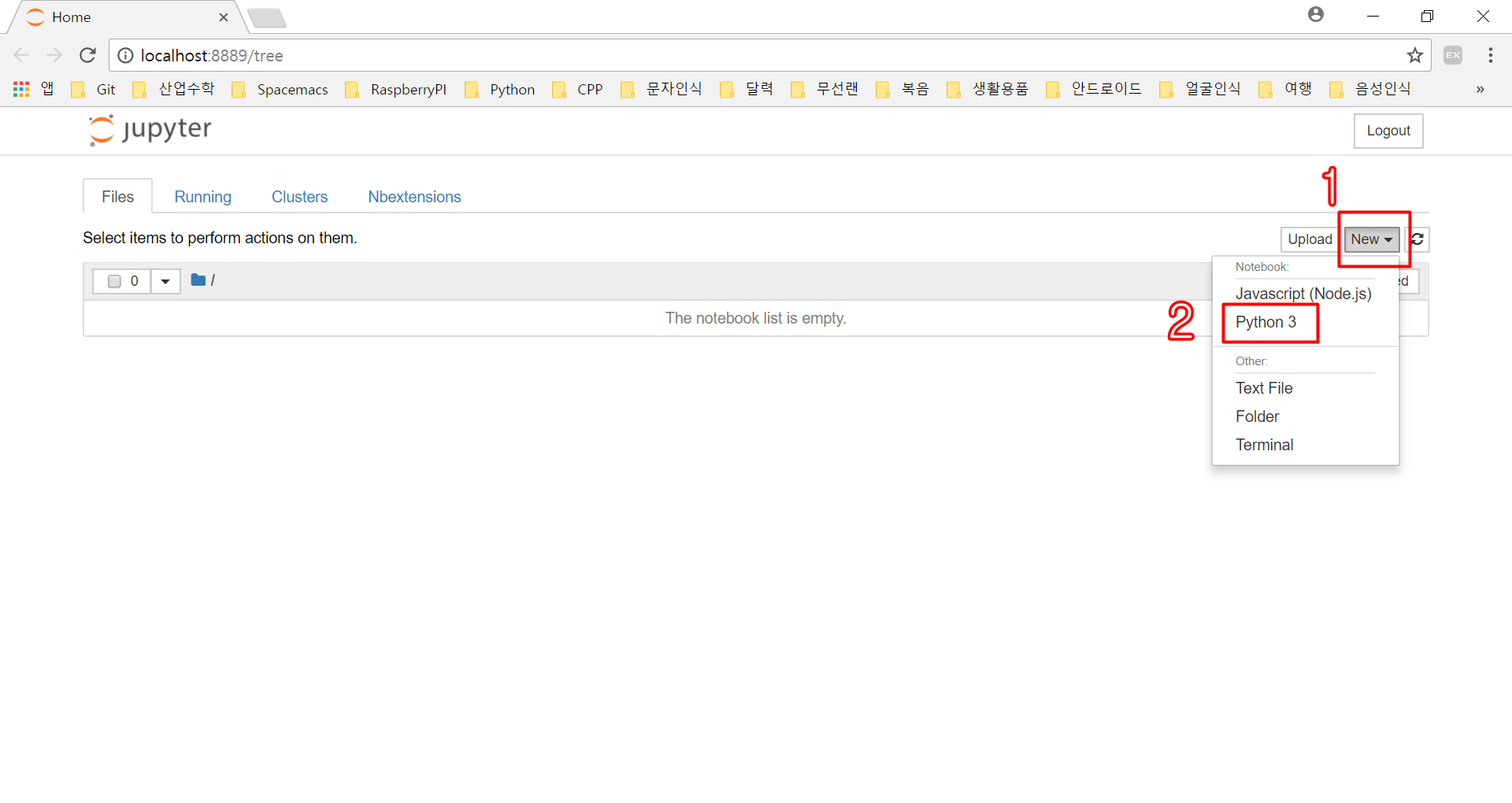Image resolution: width=1512 pixels, height=803 pixels.
Task: Choose Python 3 notebook from menu
Action: 1266,322
